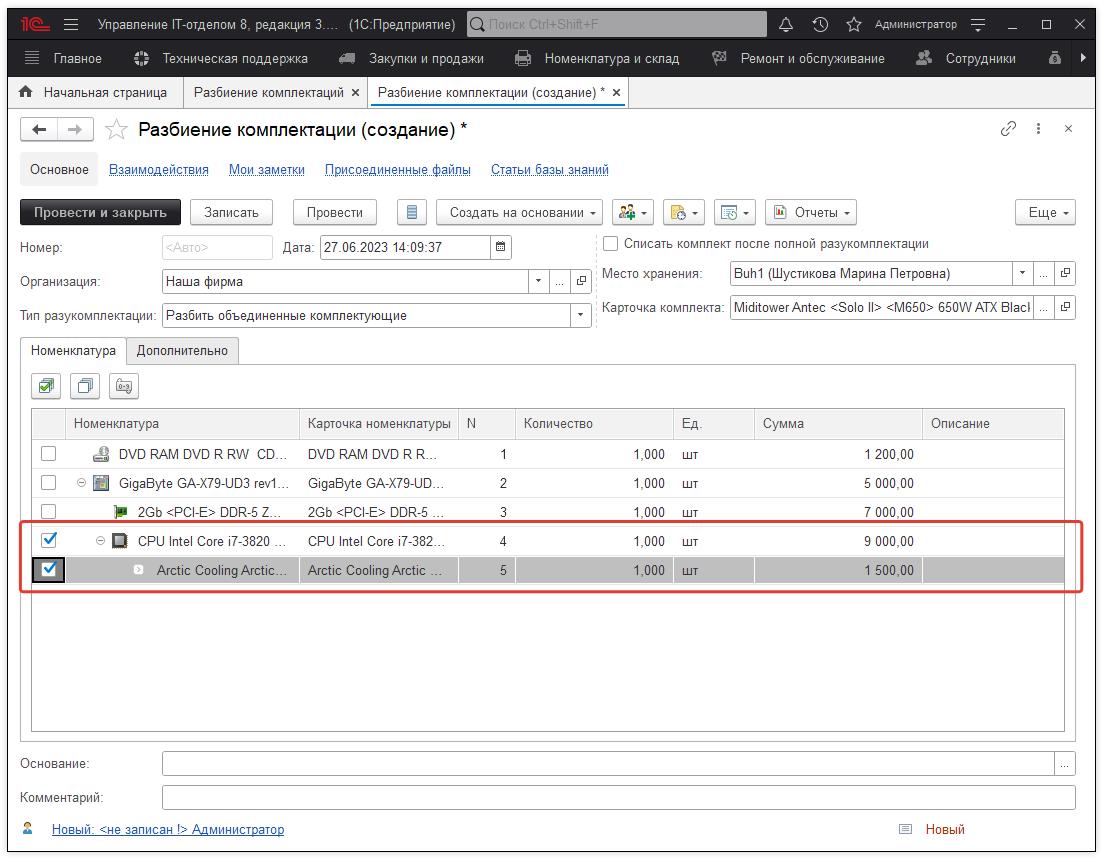
Task: Expand the Create based on dropdown
Action: pyautogui.click(x=519, y=212)
